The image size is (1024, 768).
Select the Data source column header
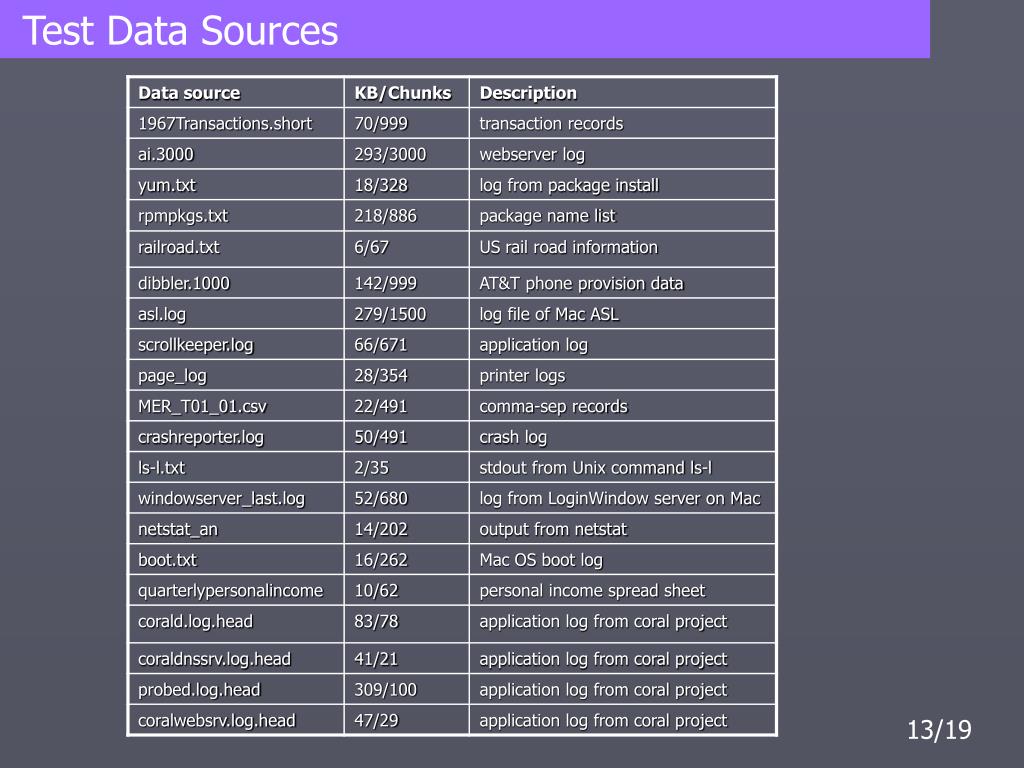coord(189,93)
